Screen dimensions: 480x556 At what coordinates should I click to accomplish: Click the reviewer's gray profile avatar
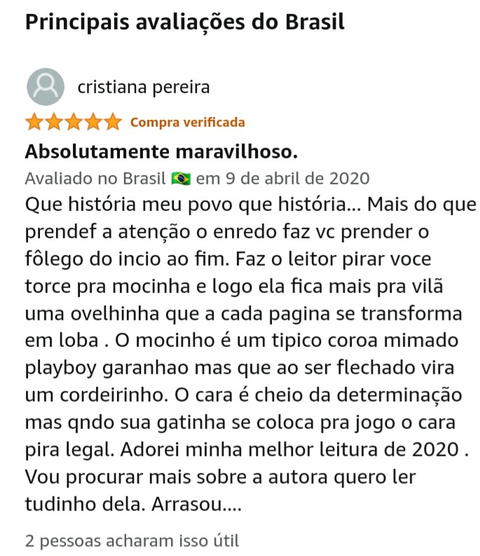45,87
